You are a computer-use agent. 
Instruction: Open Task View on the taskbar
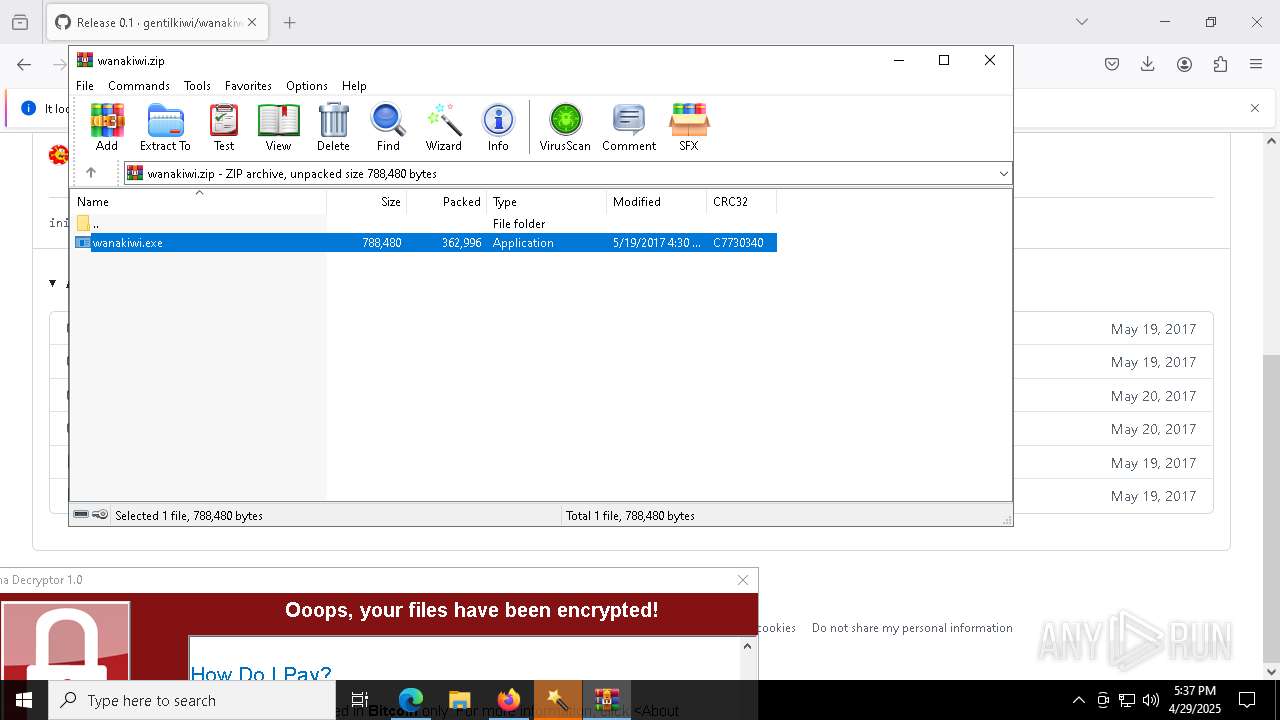[360, 700]
